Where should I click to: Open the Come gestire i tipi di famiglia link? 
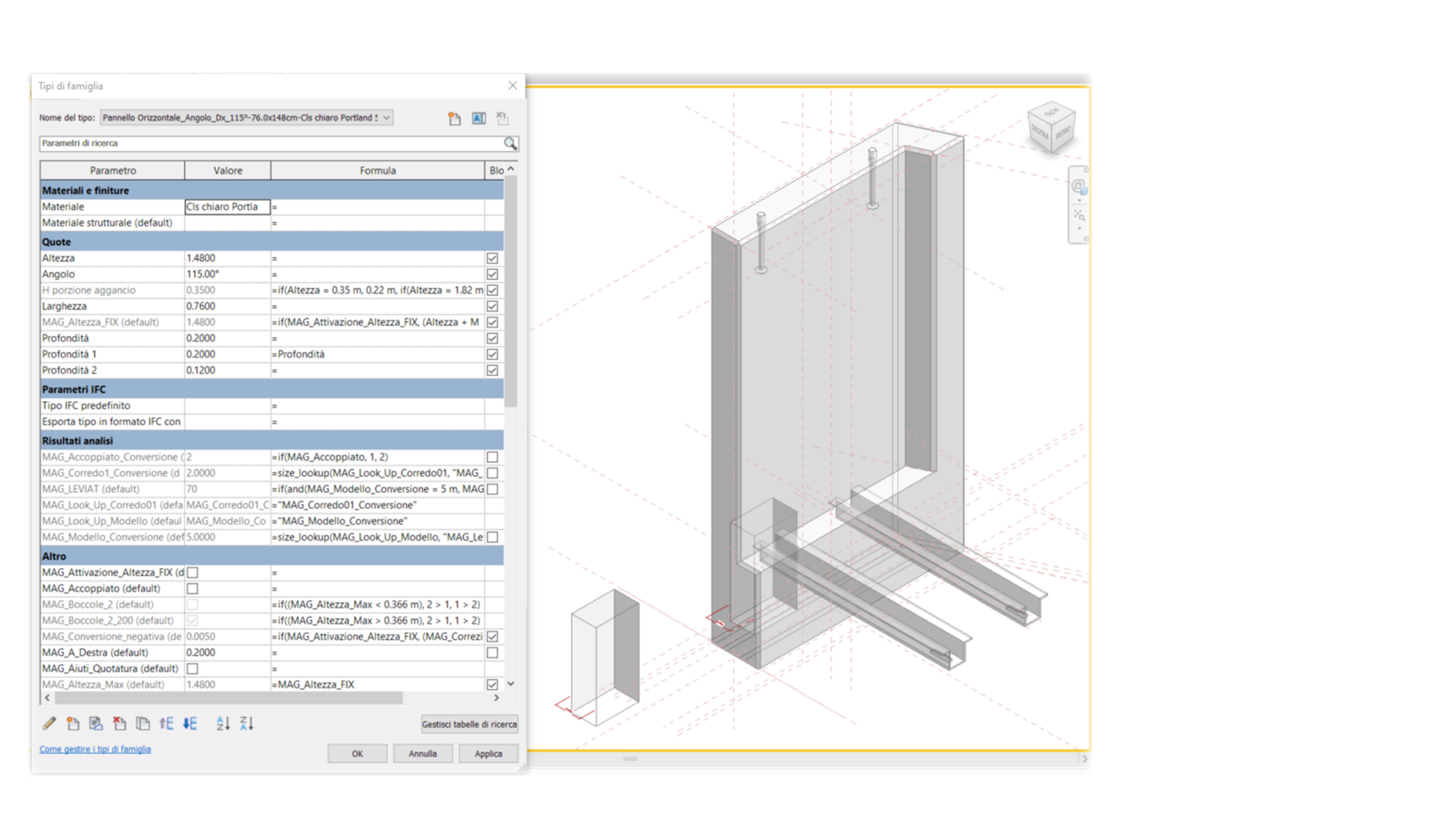pos(94,748)
